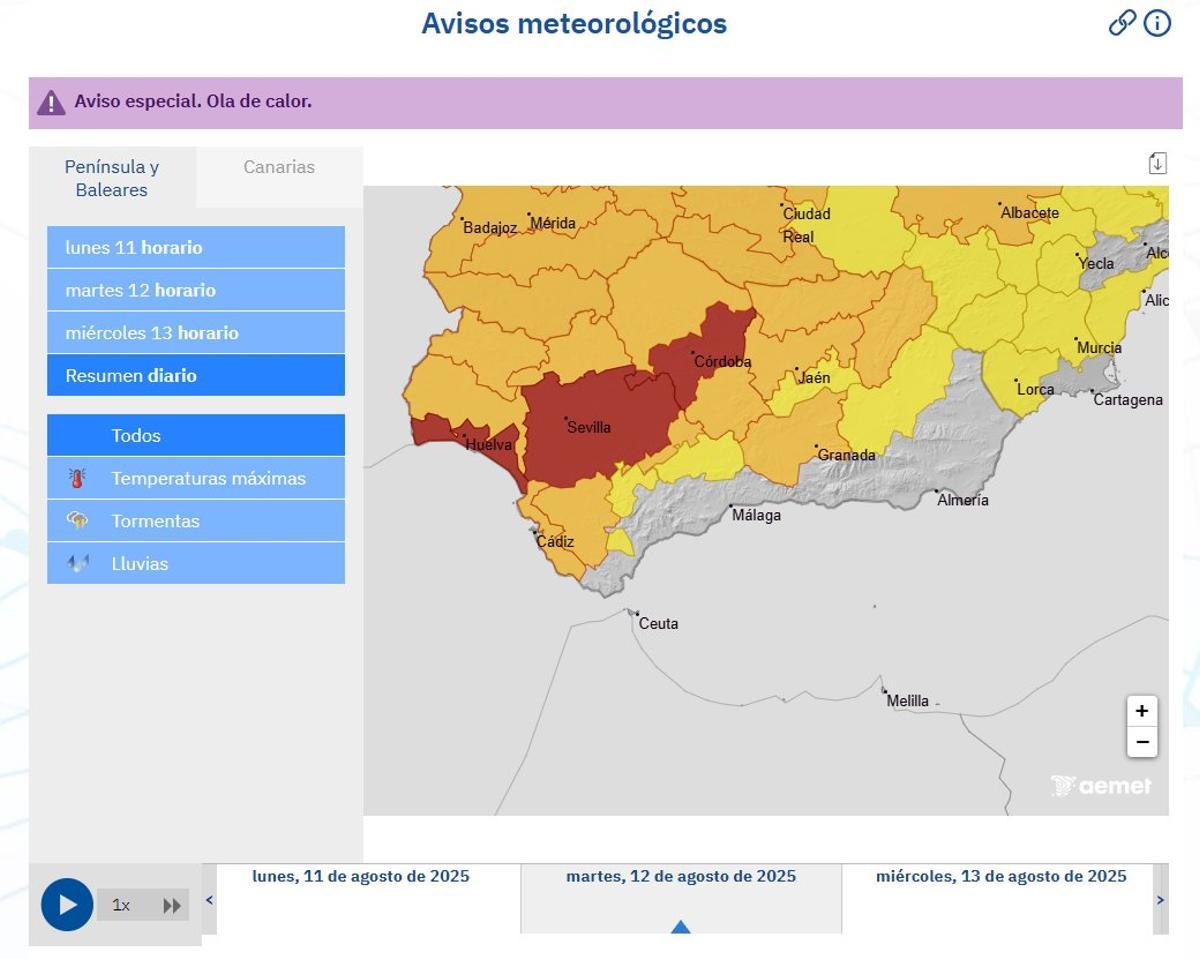The height and width of the screenshot is (959, 1200).
Task: Enable the Todos warnings filter
Action: 136,435
